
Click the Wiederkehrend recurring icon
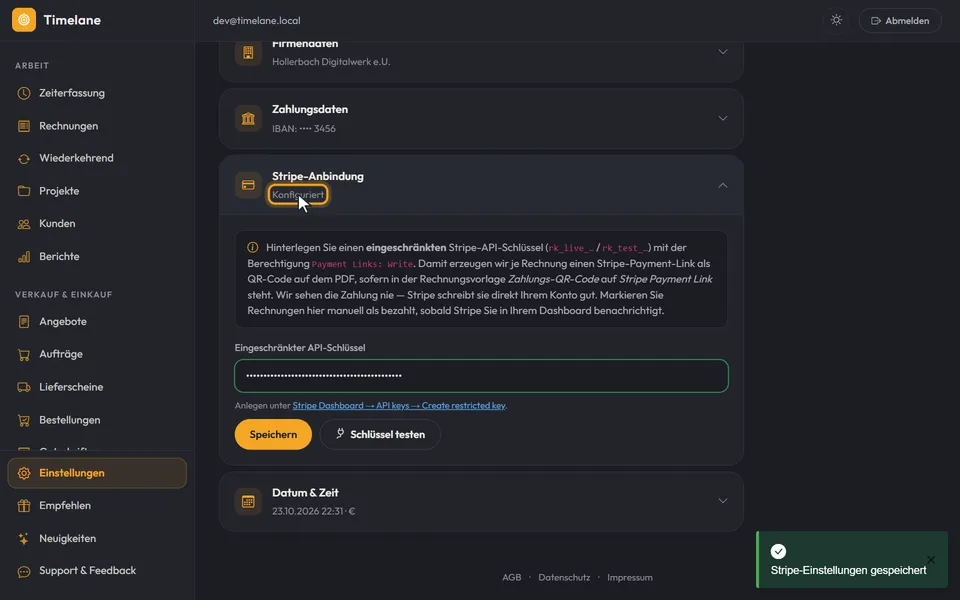pos(24,159)
